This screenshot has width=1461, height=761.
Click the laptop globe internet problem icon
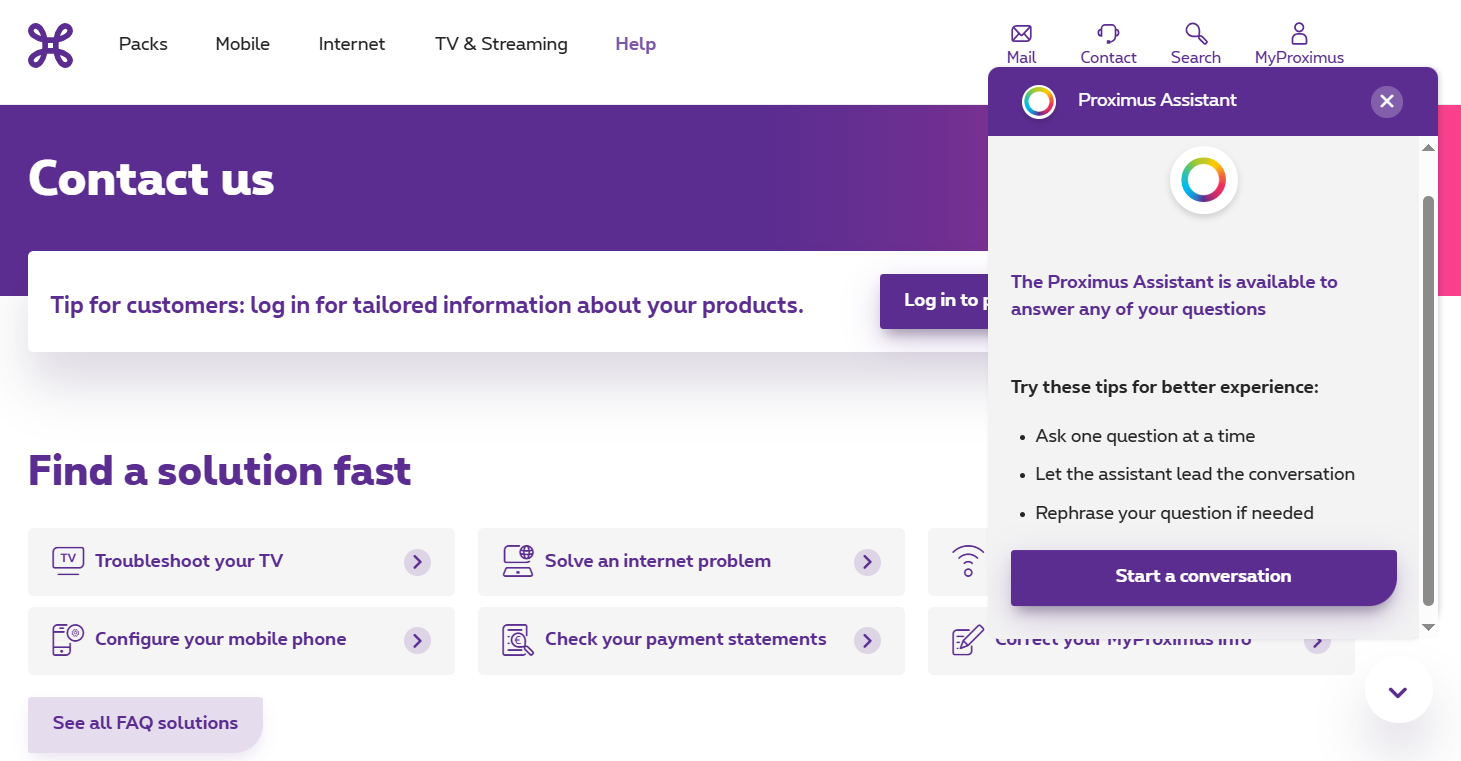click(517, 561)
